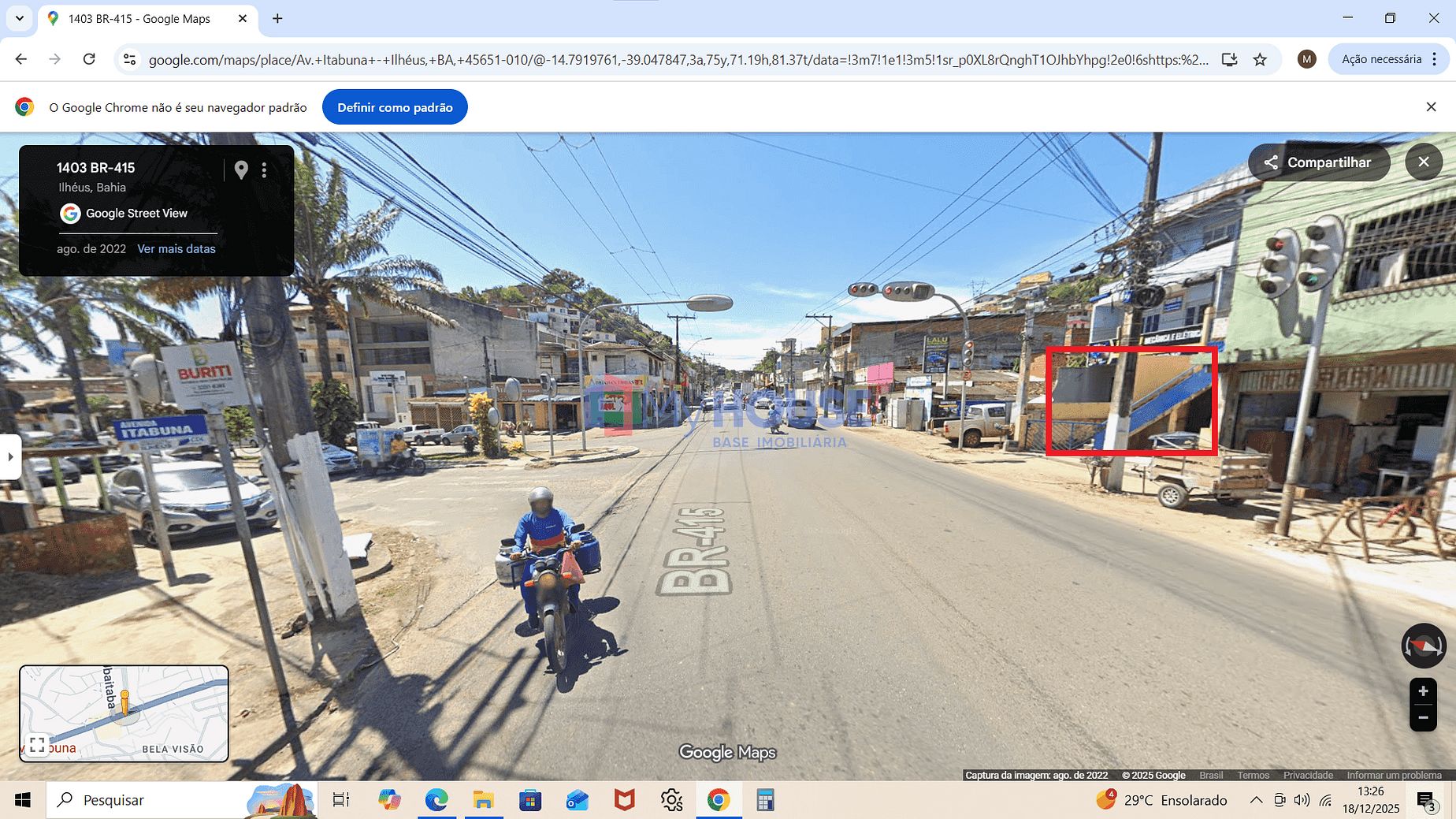Open Windows Settings gear in taskbar
Image resolution: width=1456 pixels, height=819 pixels.
[671, 800]
